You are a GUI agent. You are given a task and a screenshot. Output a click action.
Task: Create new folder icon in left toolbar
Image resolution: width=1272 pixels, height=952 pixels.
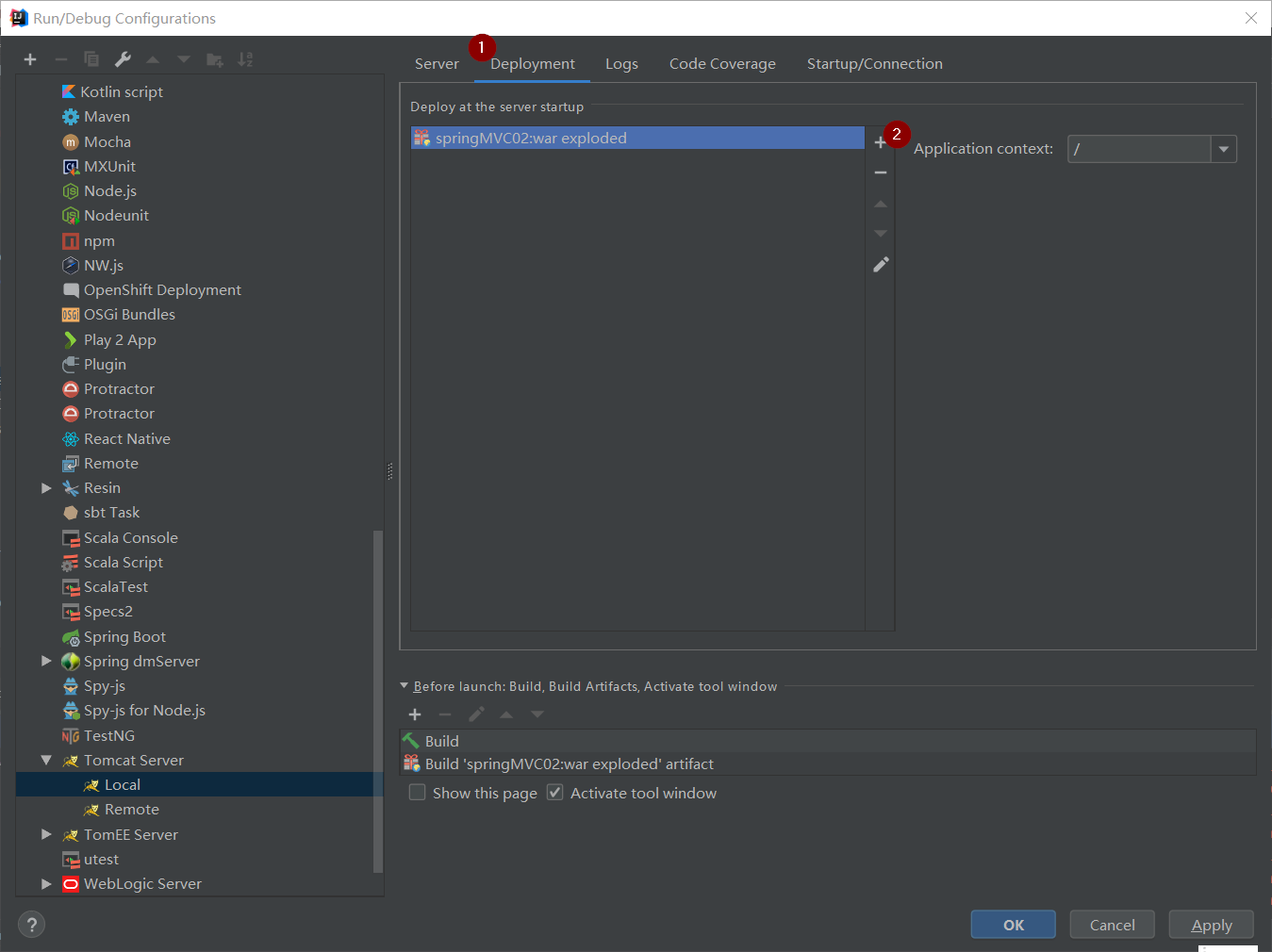pos(215,59)
